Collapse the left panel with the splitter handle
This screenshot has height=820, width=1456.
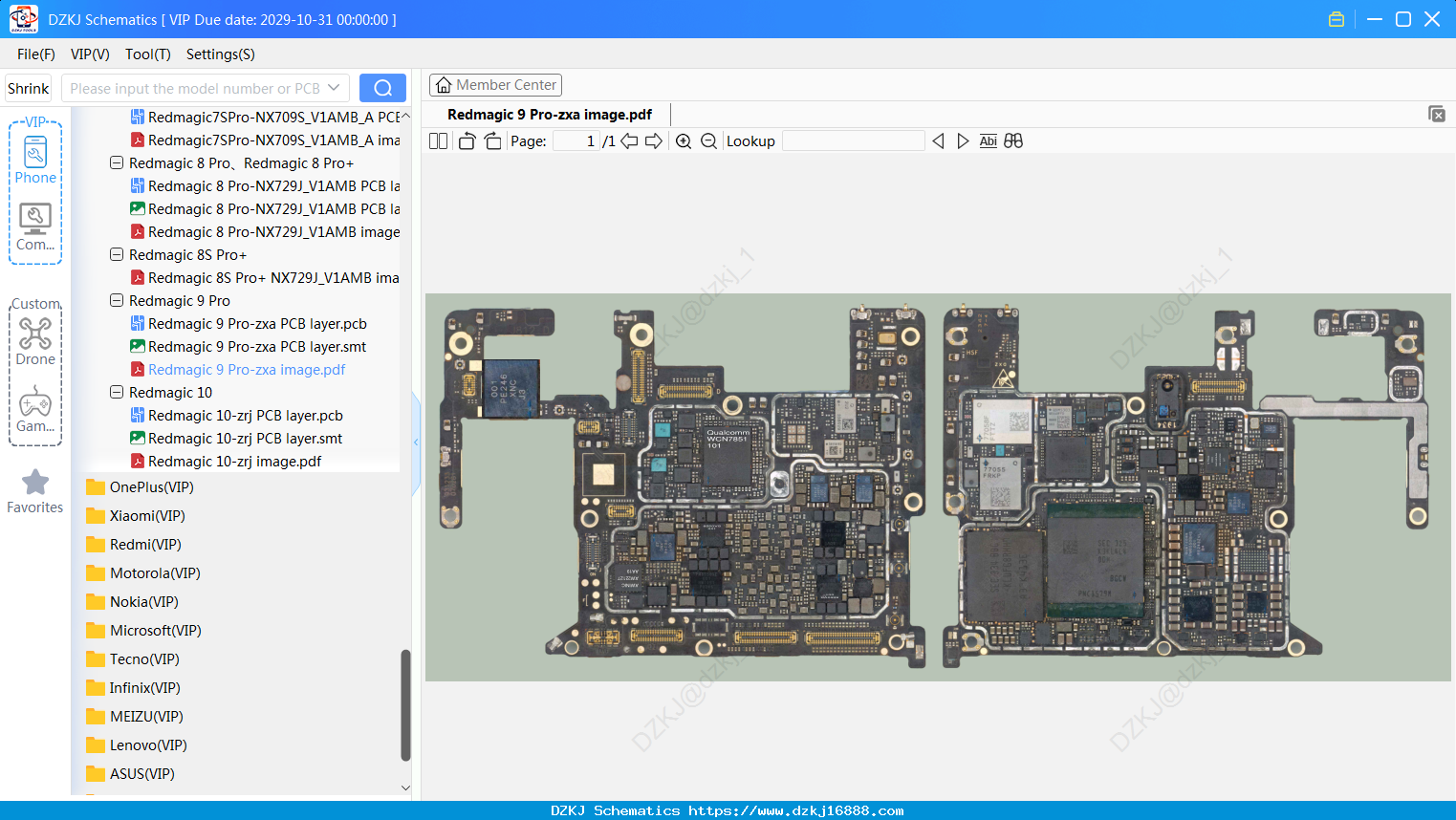416,442
